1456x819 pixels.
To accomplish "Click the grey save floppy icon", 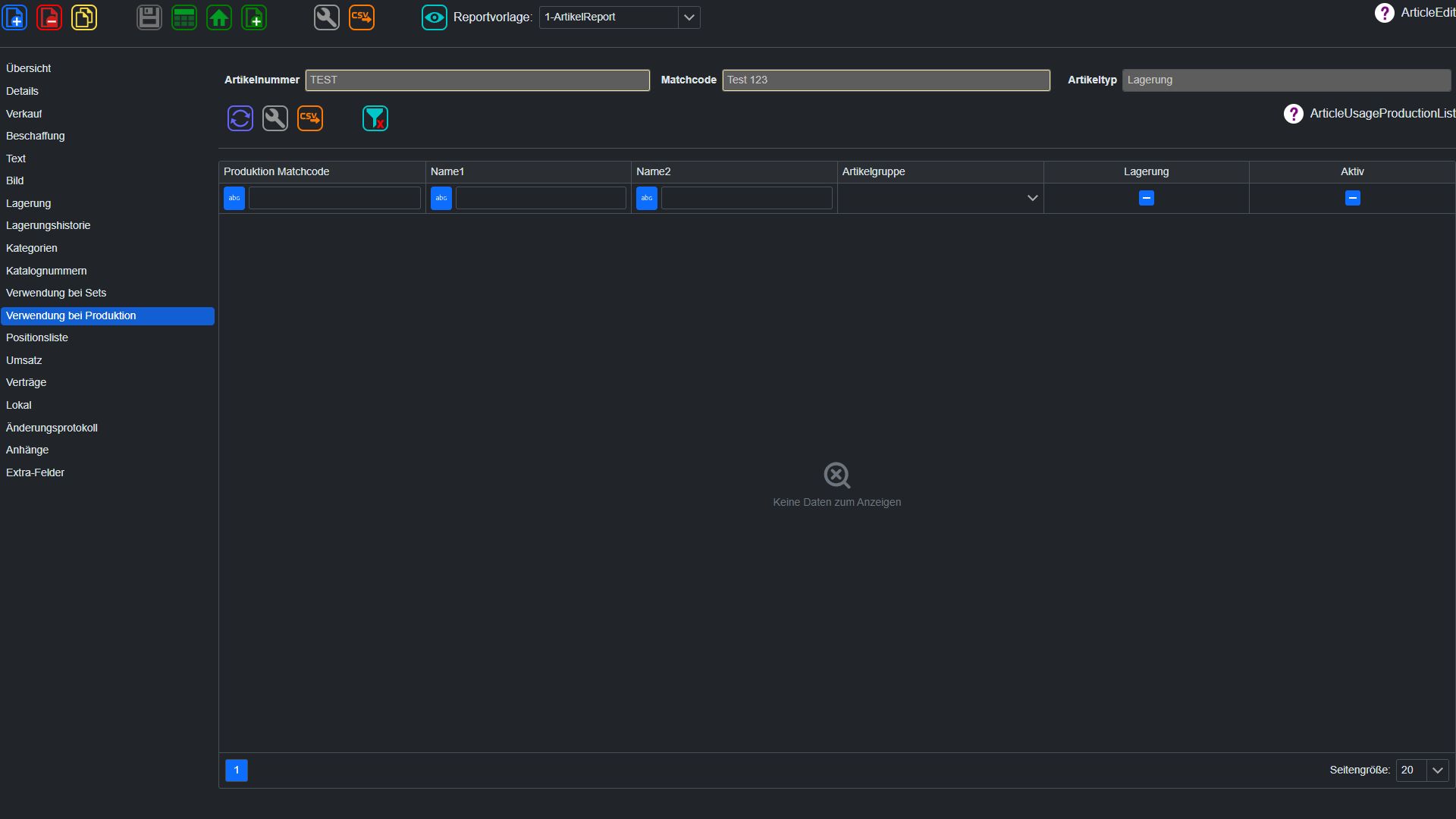I will 149,17.
